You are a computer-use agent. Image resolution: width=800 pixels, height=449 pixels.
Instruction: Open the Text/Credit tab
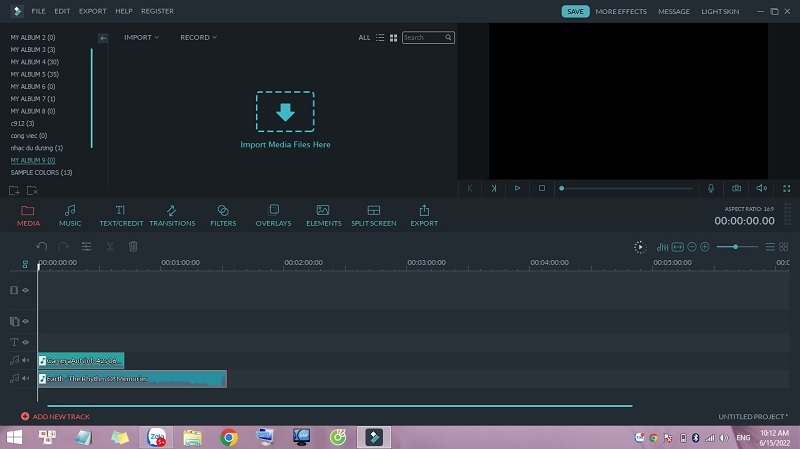[121, 215]
